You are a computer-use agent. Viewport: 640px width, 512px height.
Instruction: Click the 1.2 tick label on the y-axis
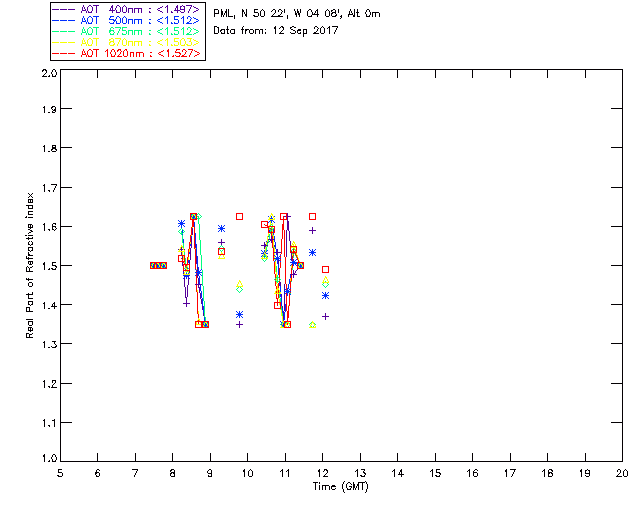tap(49, 384)
